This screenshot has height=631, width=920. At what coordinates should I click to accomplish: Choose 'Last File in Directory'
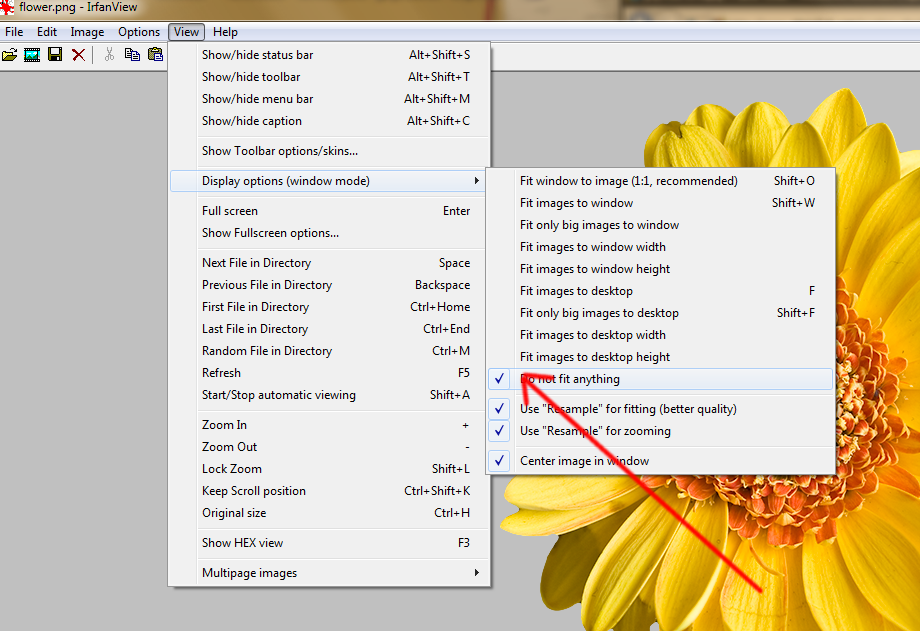tap(329, 329)
